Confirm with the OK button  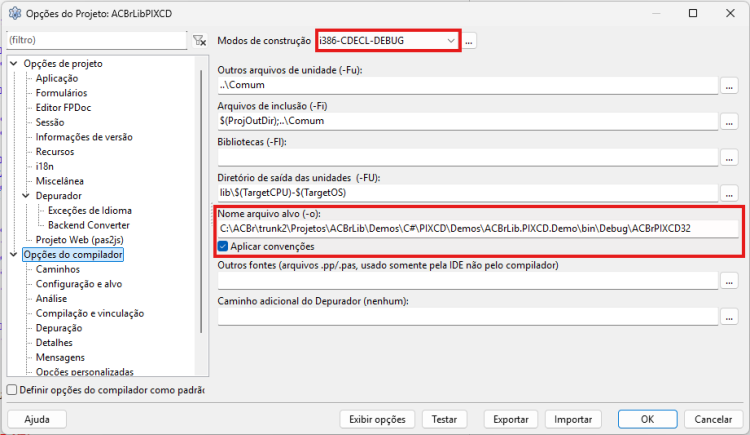click(x=648, y=420)
